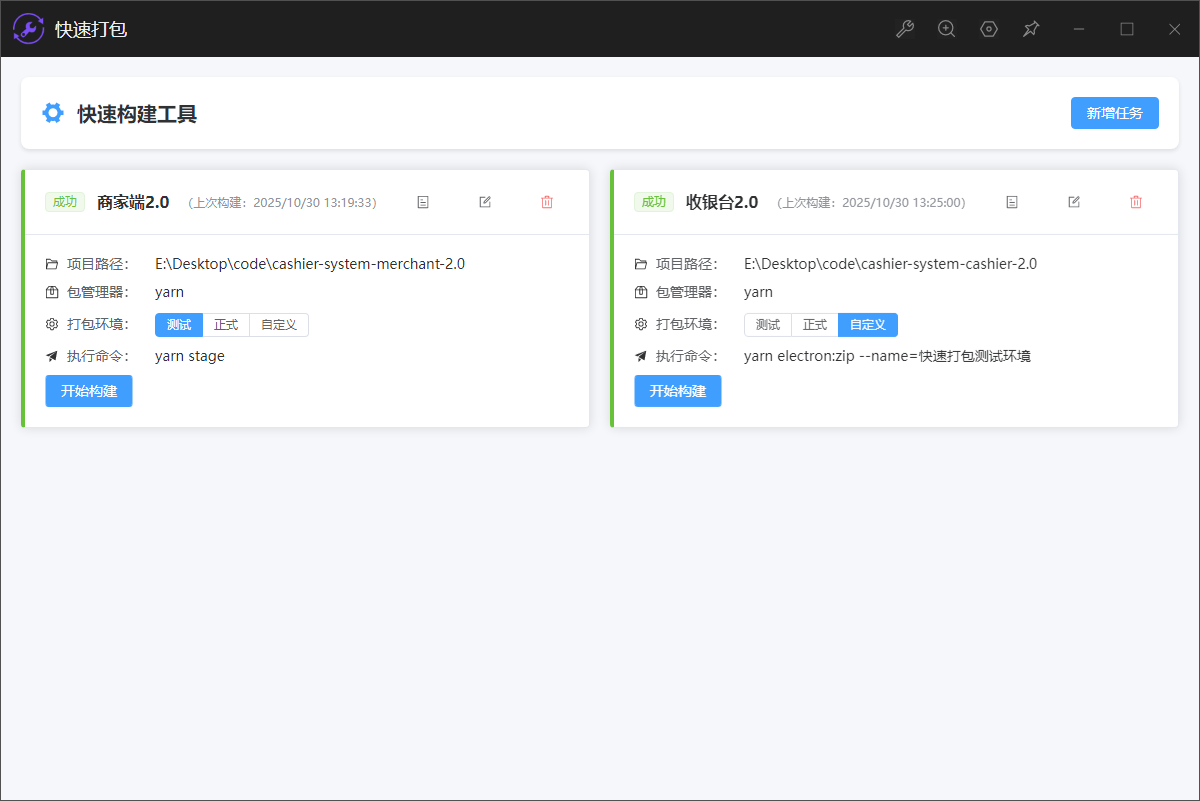View build log for 收银台2.0
The height and width of the screenshot is (801, 1200).
(1012, 202)
